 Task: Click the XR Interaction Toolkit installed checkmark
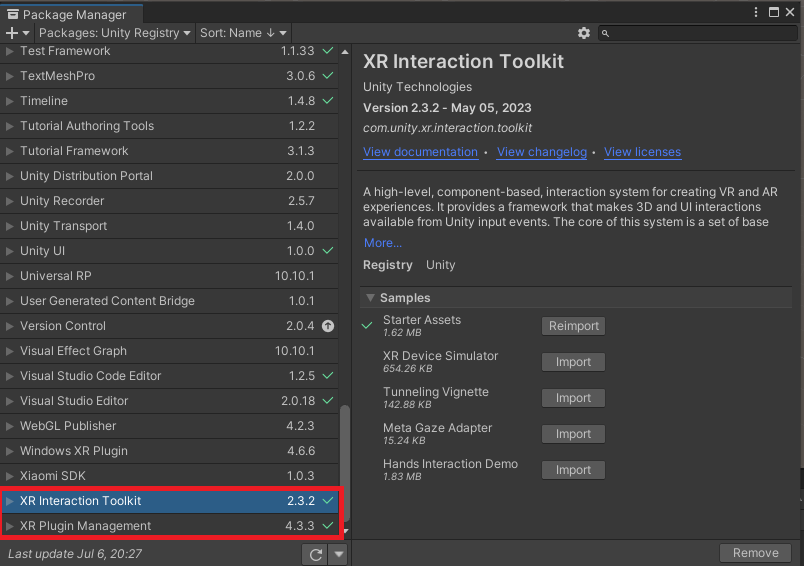328,501
